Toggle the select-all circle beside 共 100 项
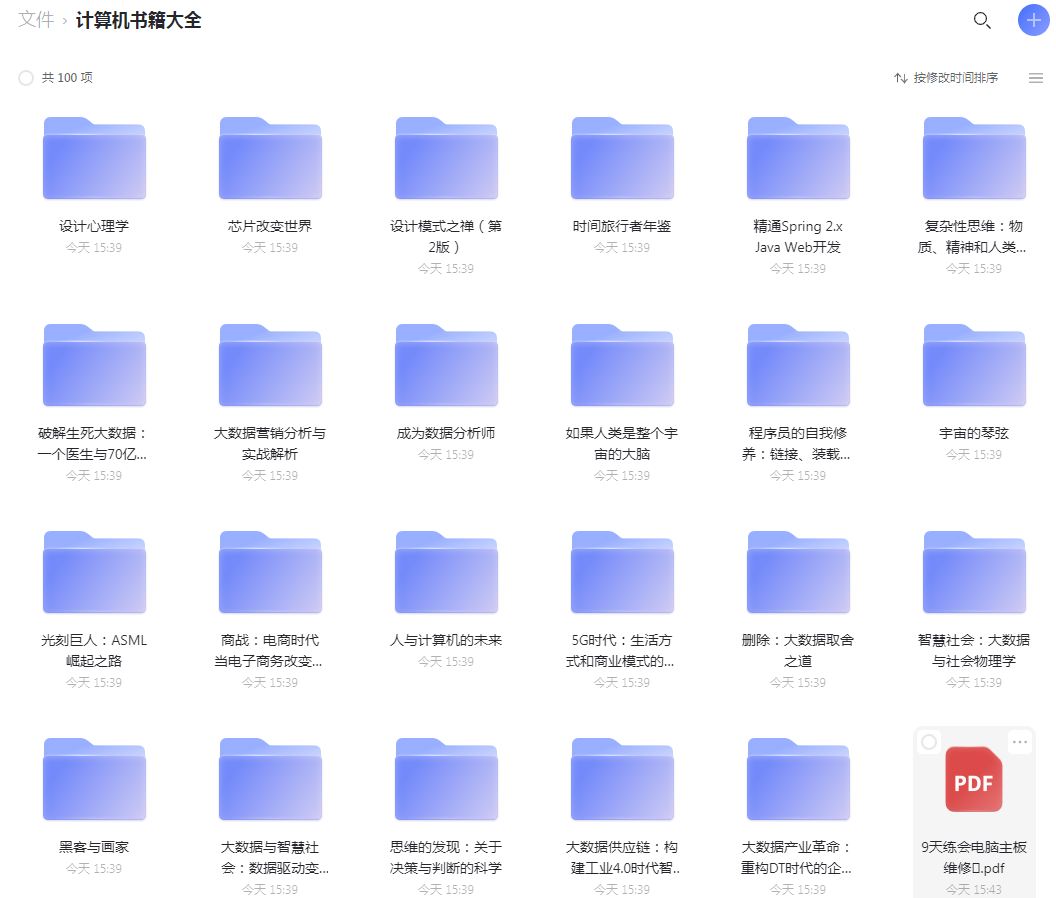This screenshot has height=898, width=1056. 26,78
